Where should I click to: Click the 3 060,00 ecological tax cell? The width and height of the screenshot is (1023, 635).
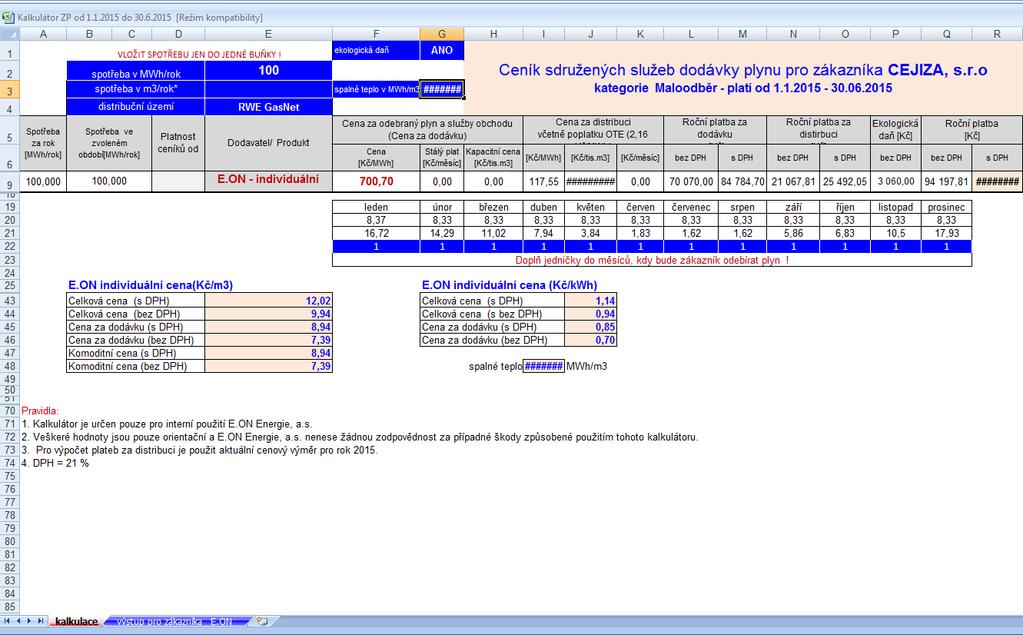tap(896, 181)
